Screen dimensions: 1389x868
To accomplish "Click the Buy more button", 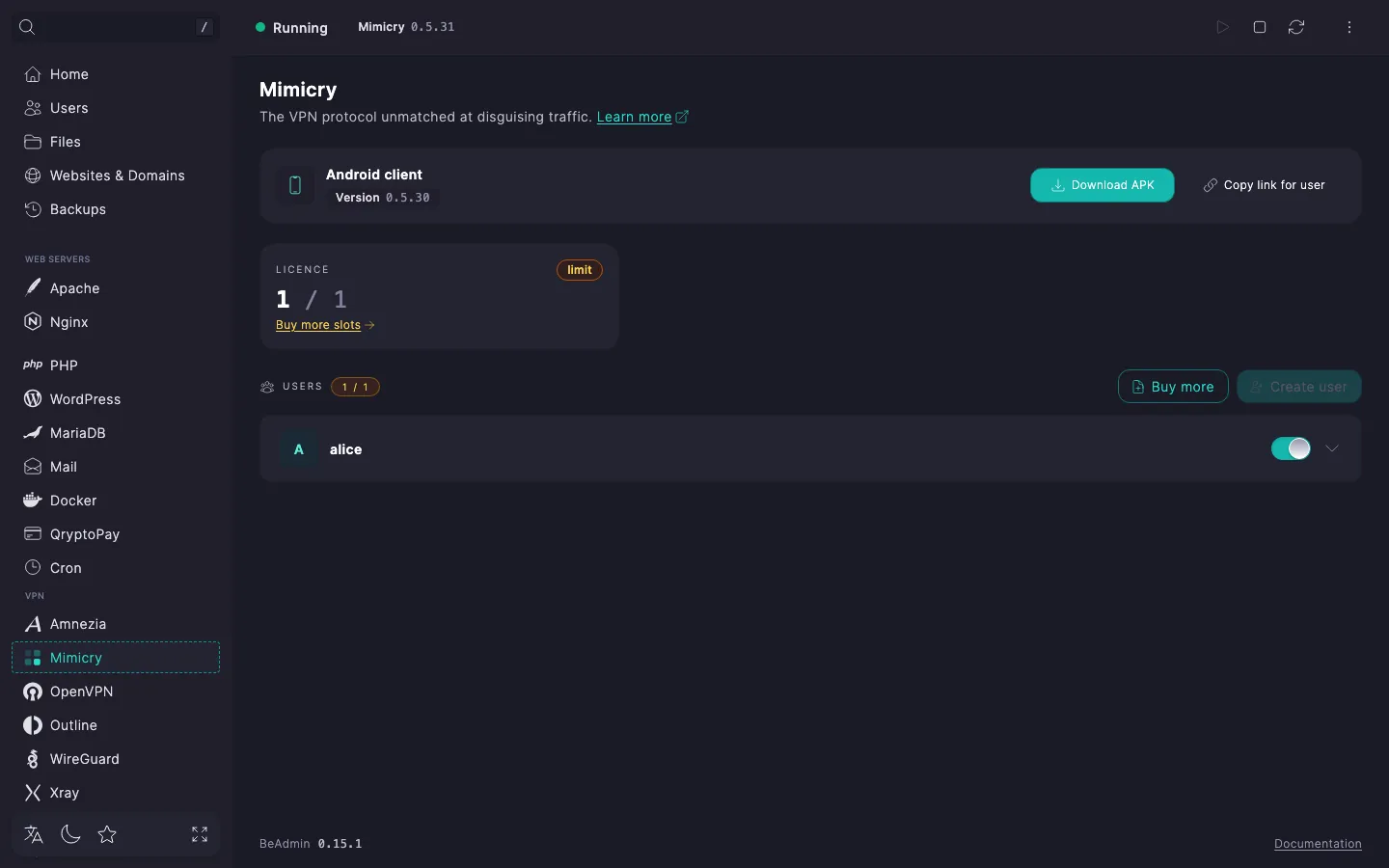I will [1173, 387].
